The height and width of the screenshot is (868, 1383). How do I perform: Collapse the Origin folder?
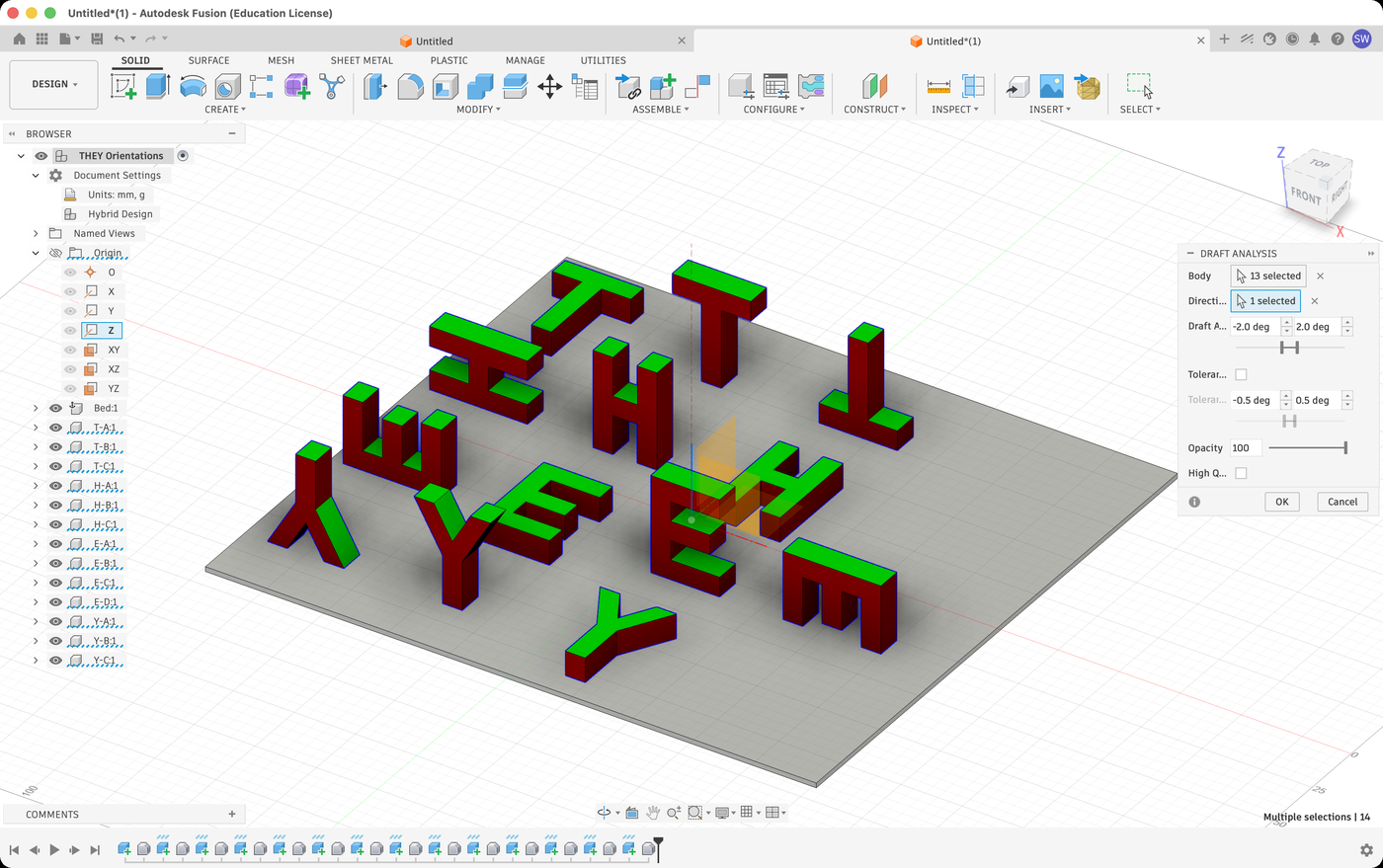click(x=36, y=253)
